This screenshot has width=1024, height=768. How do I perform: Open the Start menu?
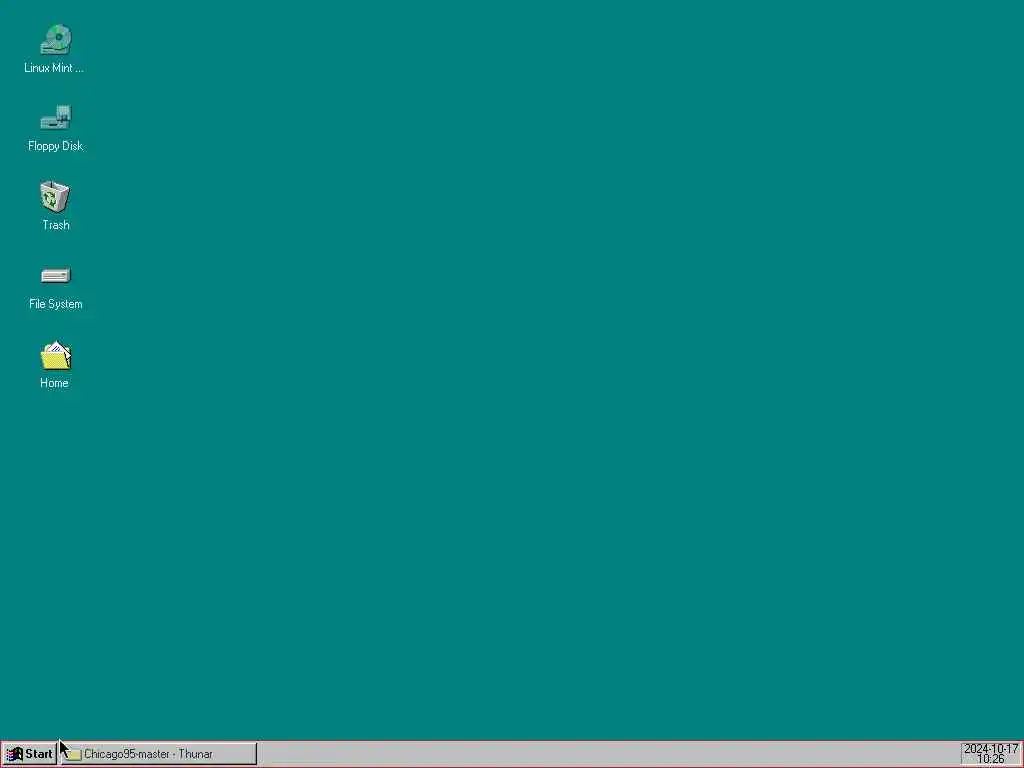(x=30, y=754)
